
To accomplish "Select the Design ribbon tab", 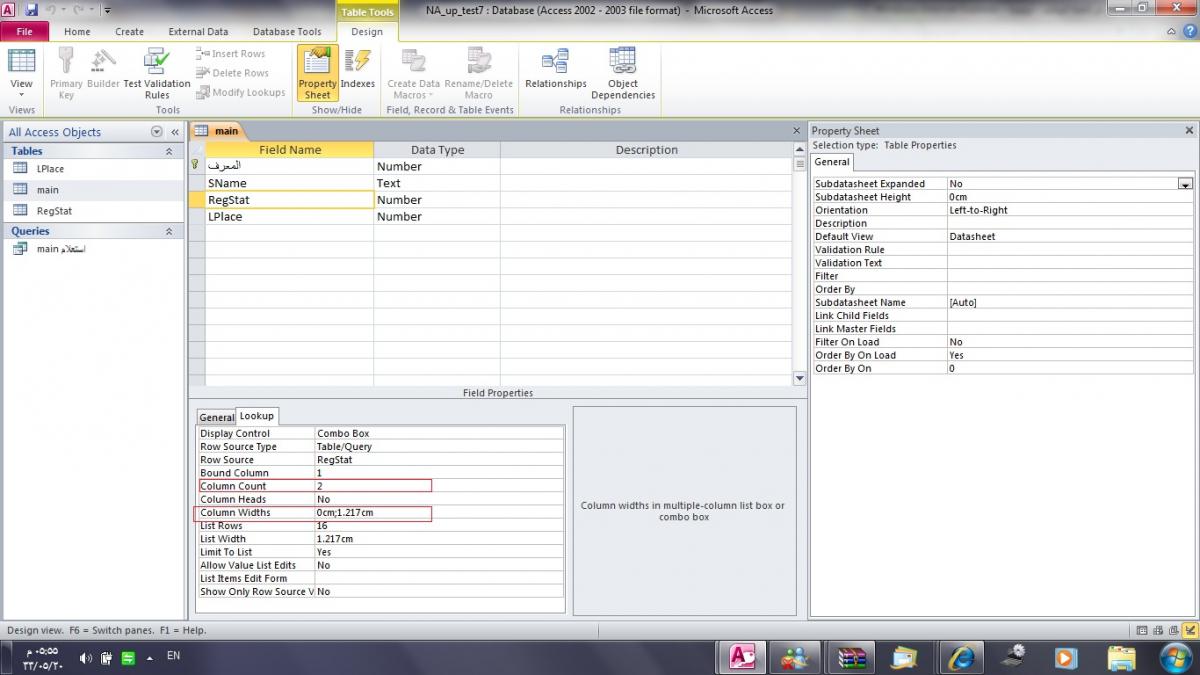I will pos(367,32).
